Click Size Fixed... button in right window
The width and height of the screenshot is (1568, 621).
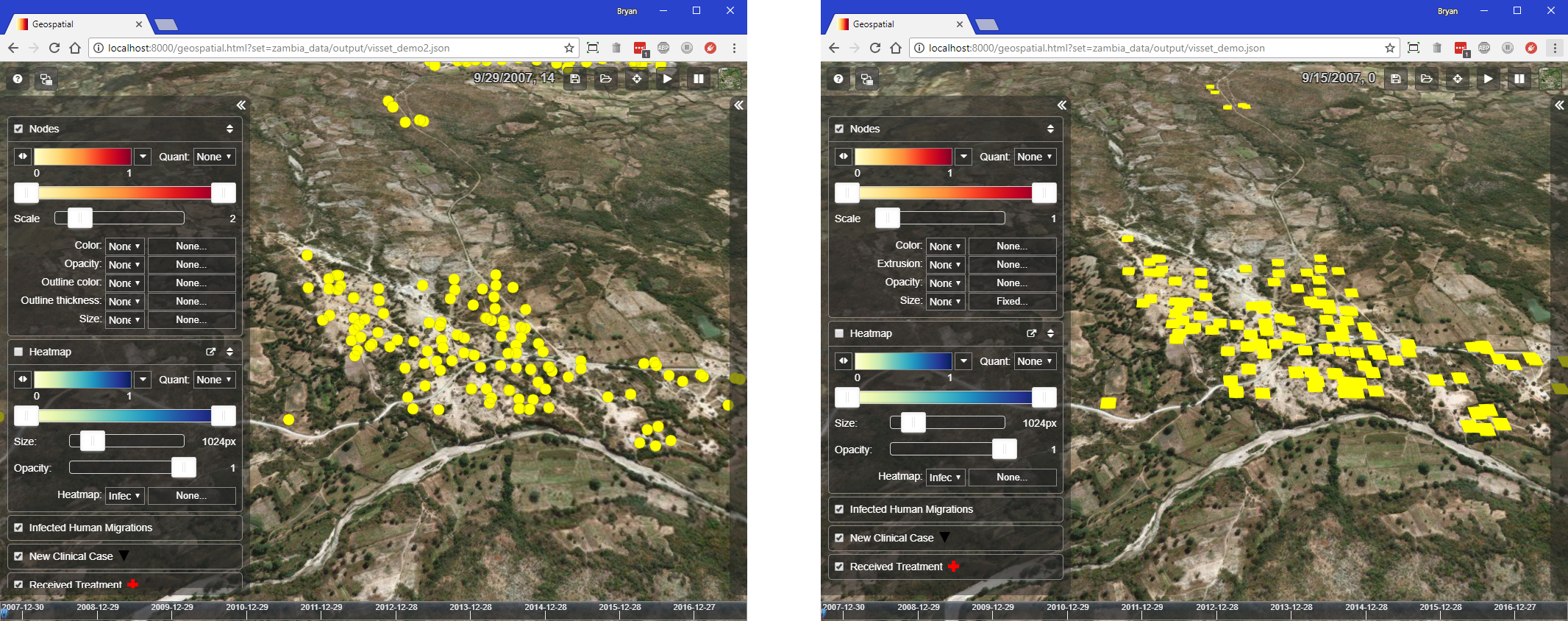(x=1012, y=302)
